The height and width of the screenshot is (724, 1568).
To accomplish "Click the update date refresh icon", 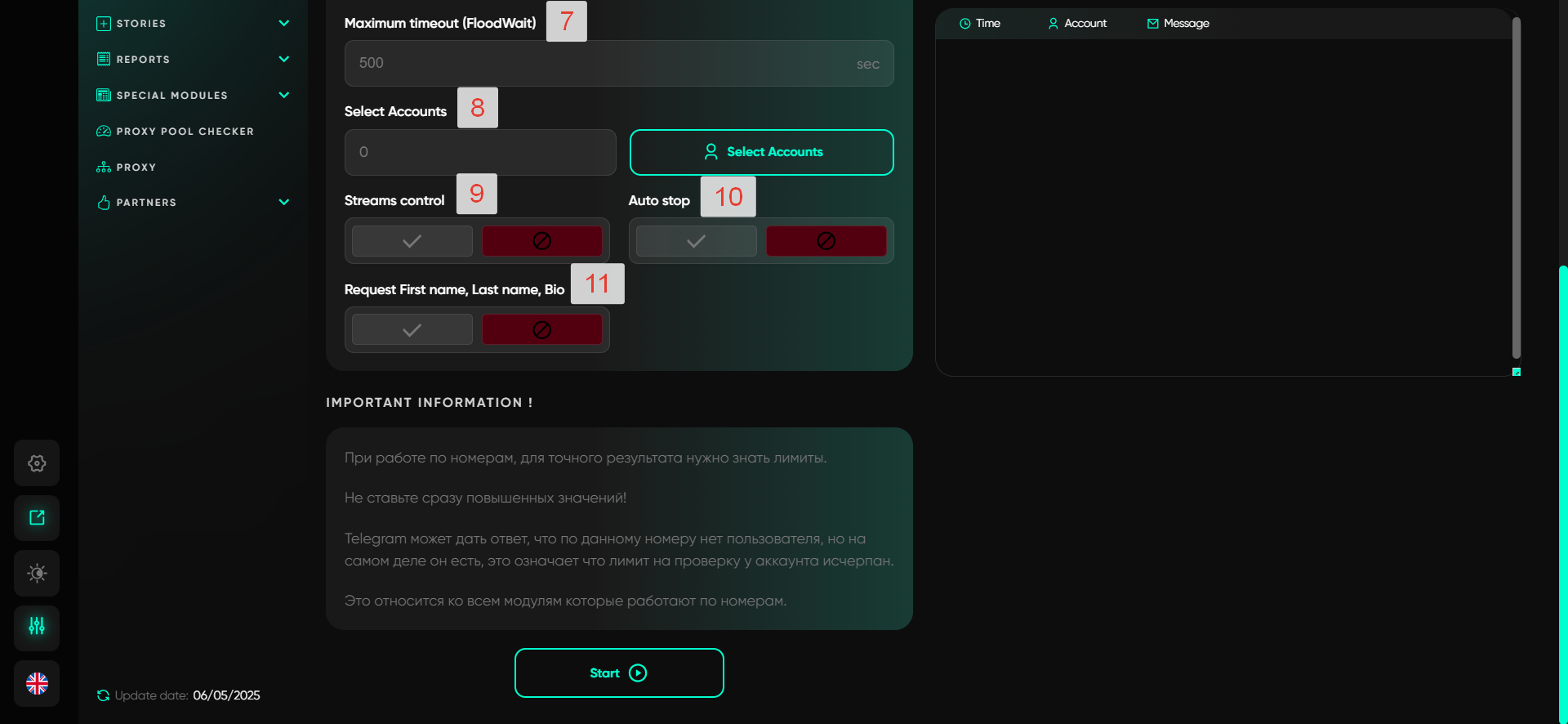I will (103, 695).
